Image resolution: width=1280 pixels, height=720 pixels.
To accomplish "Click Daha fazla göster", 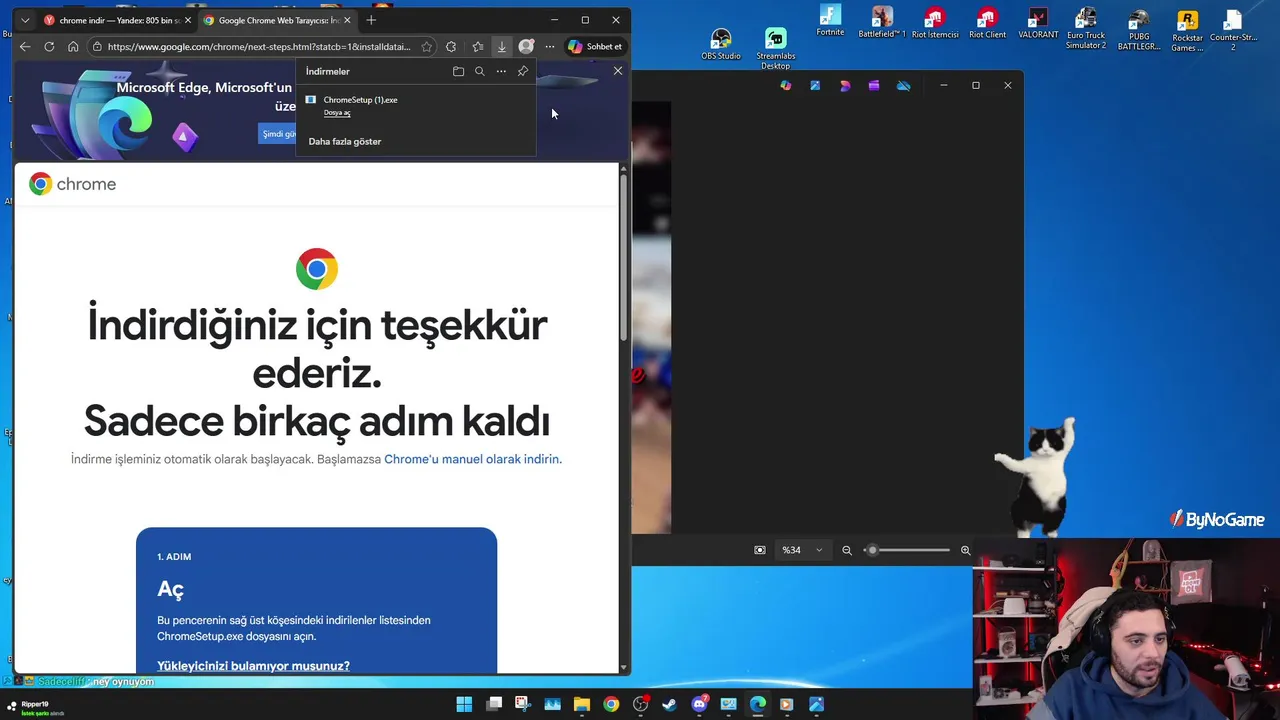I will tap(345, 141).
